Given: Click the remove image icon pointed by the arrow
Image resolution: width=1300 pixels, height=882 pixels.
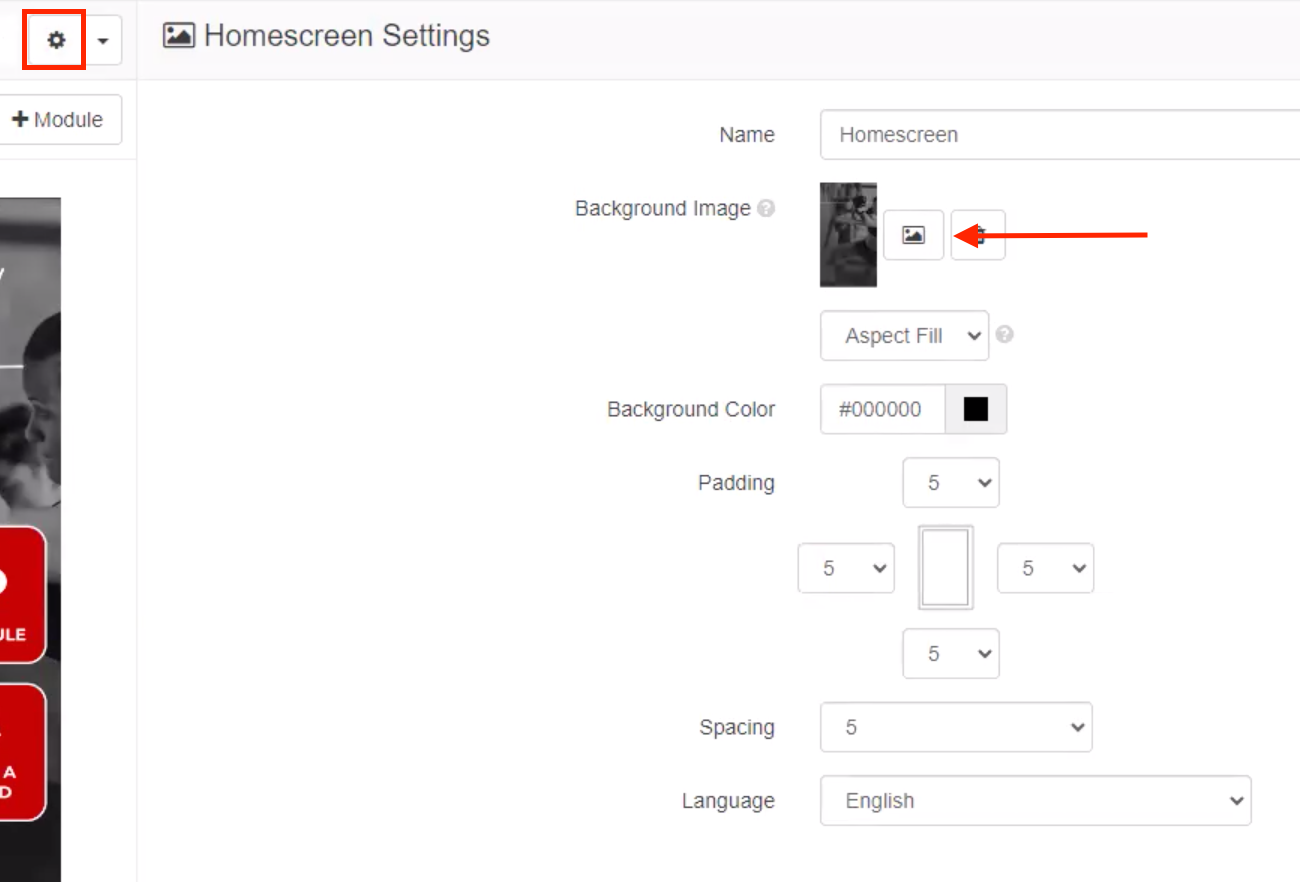Looking at the screenshot, I should (978, 234).
